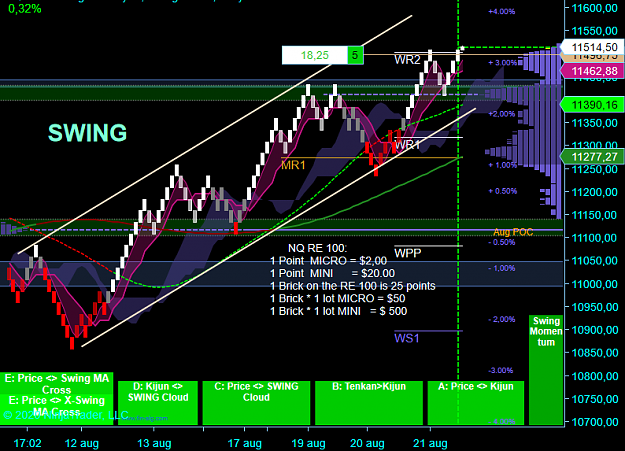Click the 10800,00 price axis label
Viewport: 625px width, 451px height.
595,376
